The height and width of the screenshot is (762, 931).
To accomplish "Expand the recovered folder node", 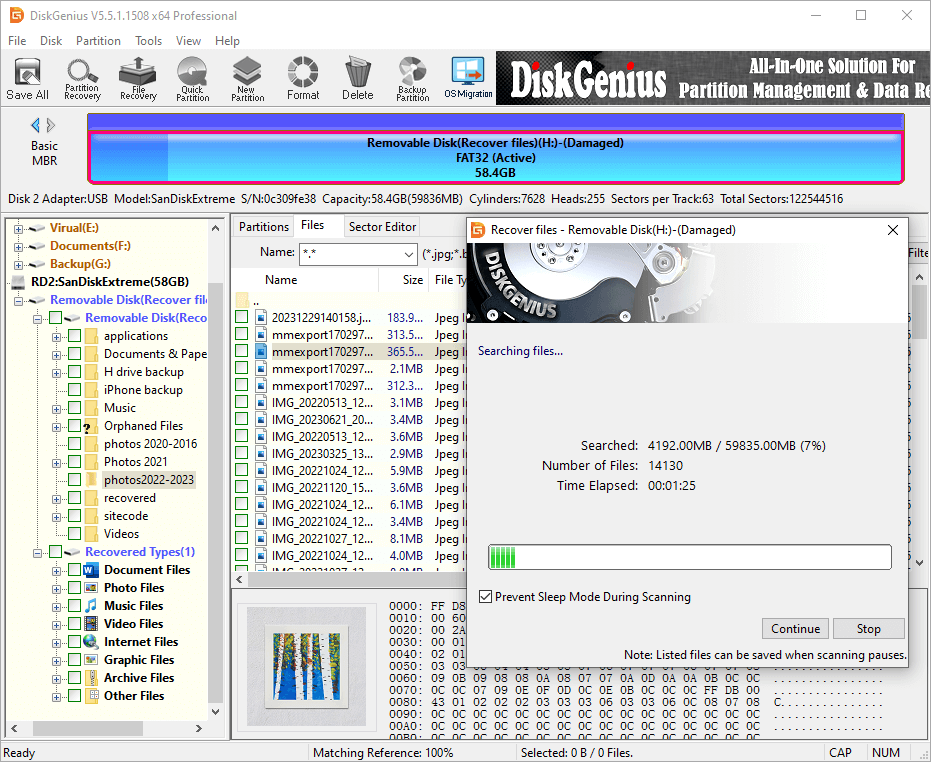I will pos(56,499).
